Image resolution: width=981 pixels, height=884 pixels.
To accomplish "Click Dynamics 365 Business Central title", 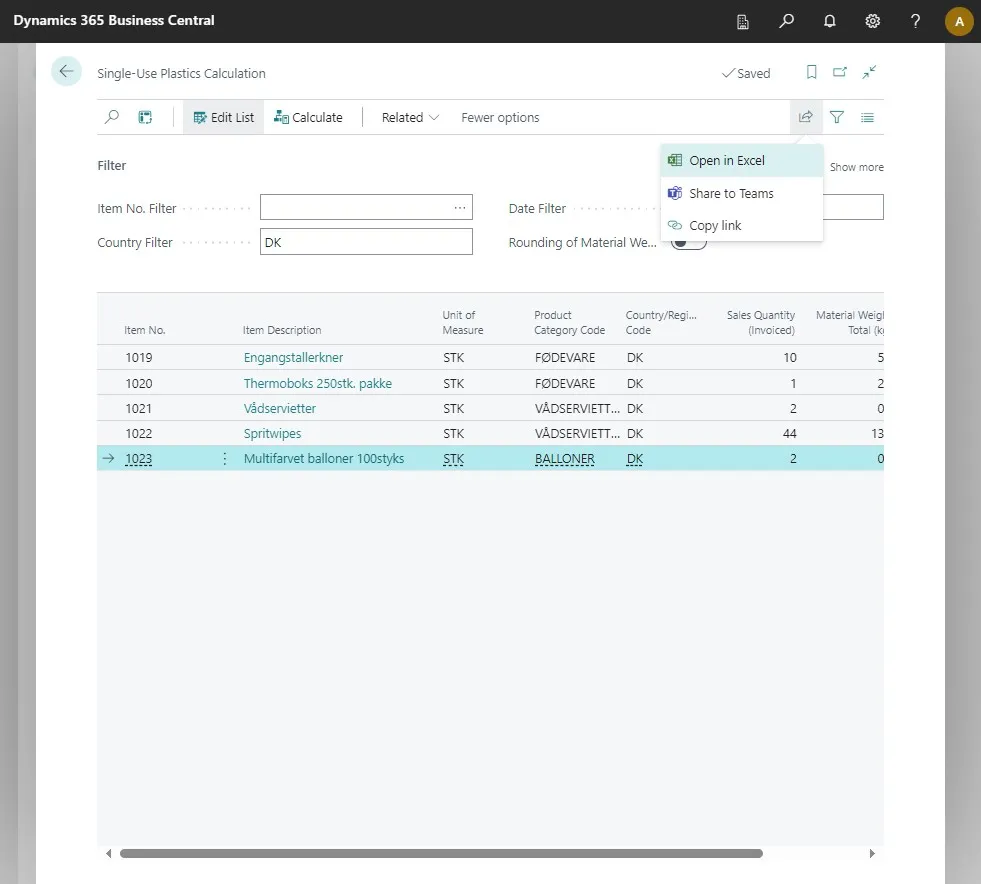I will pyautogui.click(x=114, y=21).
